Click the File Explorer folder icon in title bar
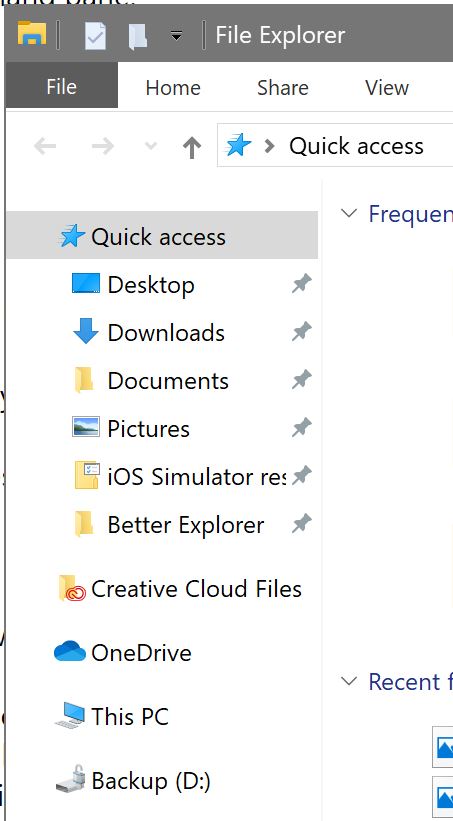The image size is (453, 821). pyautogui.click(x=32, y=34)
